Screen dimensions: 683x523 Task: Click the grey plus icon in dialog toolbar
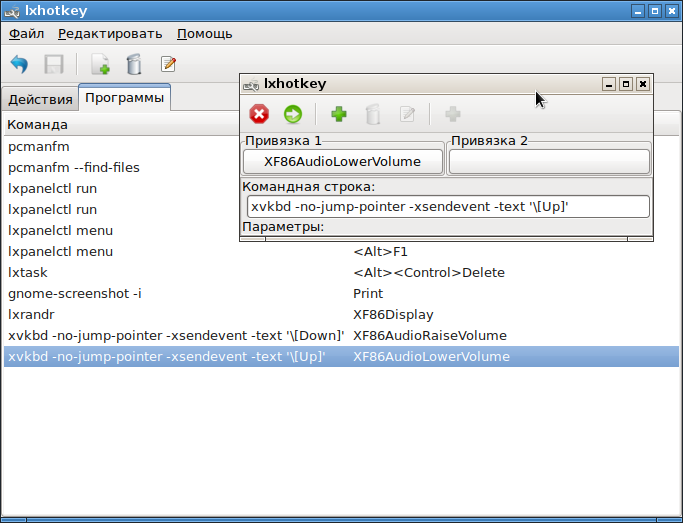tap(453, 114)
